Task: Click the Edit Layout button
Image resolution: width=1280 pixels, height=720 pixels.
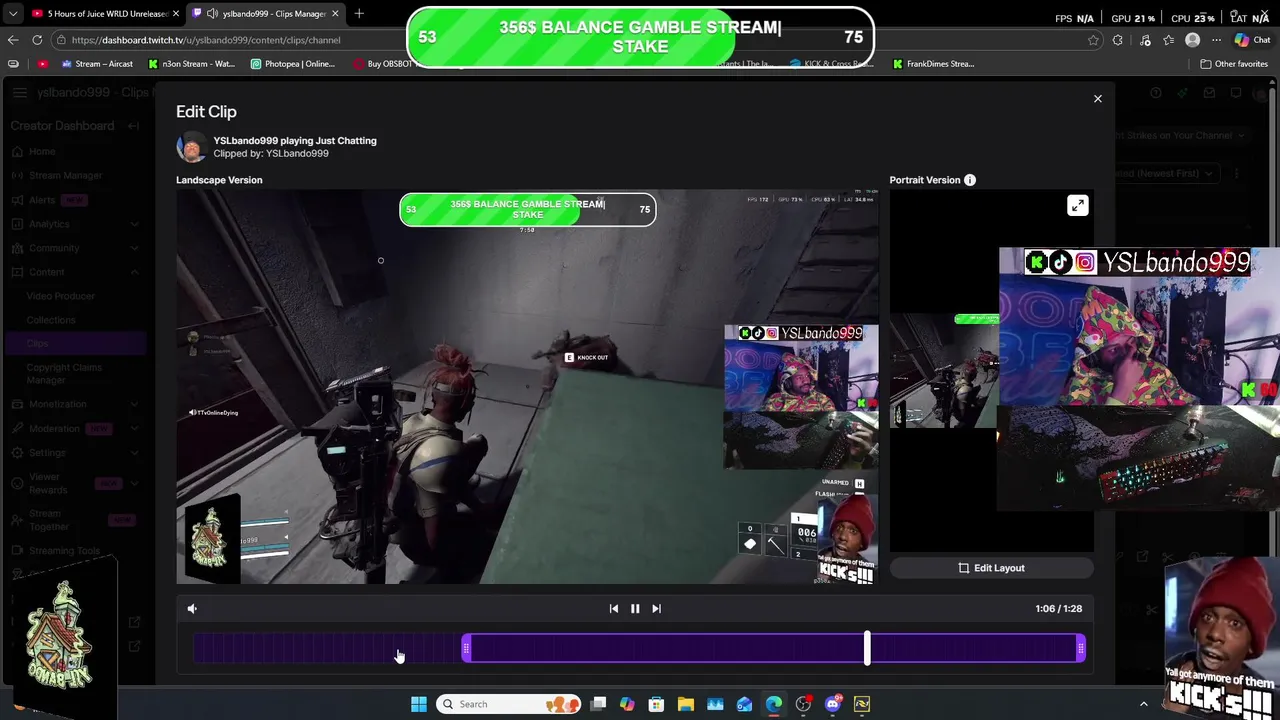Action: [991, 568]
